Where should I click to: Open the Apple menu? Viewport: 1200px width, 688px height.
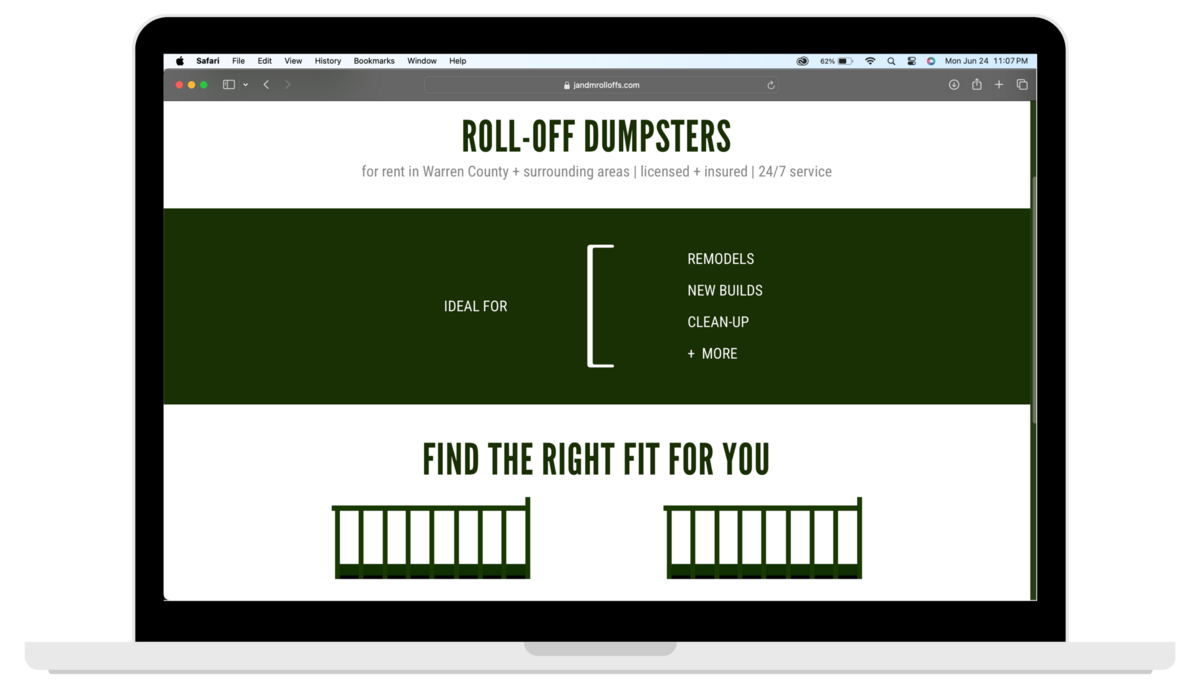180,61
